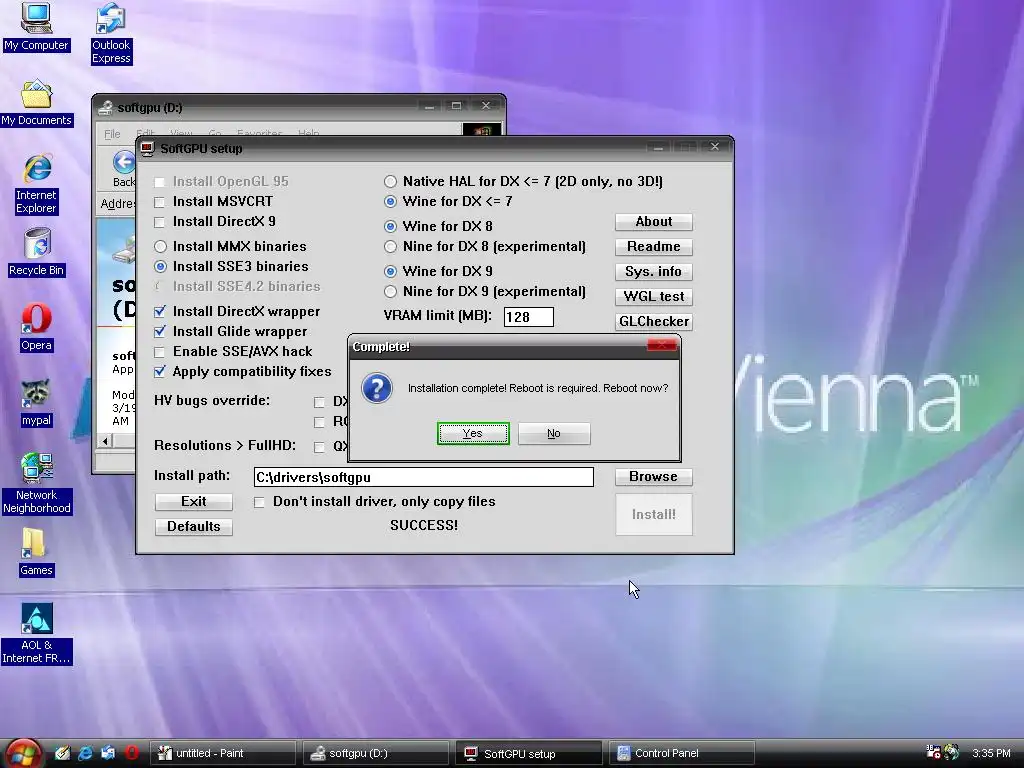Click the system tray scheduler icon
The image size is (1024, 768).
pos(933,752)
